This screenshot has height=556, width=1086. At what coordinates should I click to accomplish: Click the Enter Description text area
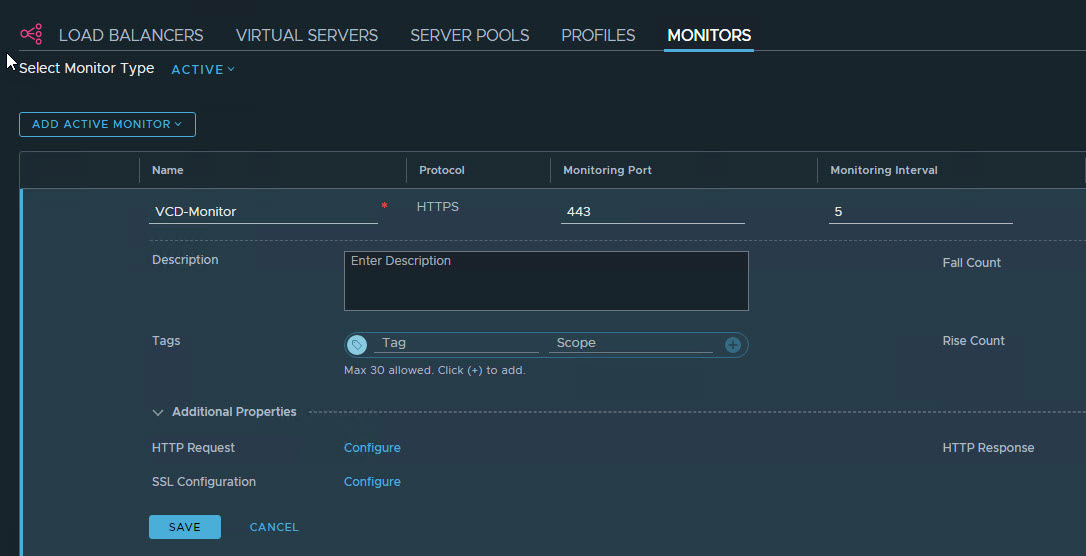pos(546,281)
